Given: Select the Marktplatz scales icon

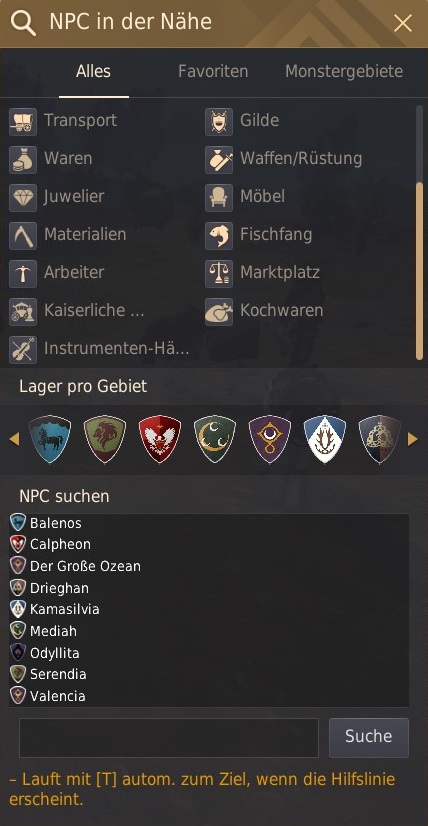Looking at the screenshot, I should (x=219, y=273).
